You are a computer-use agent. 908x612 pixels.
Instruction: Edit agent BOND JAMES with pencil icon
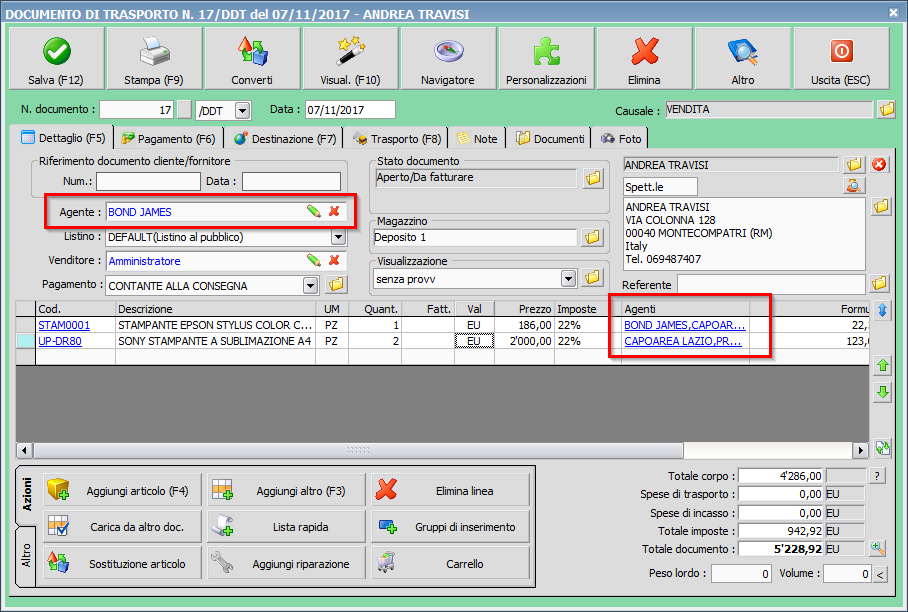click(x=314, y=211)
